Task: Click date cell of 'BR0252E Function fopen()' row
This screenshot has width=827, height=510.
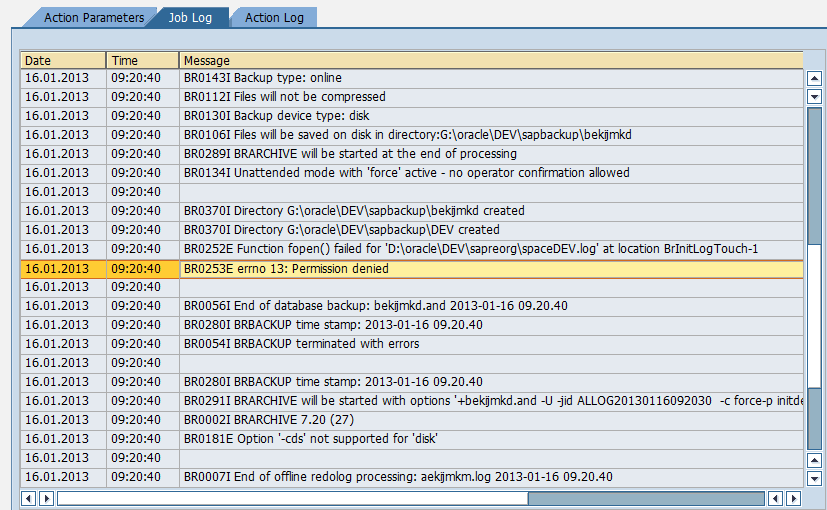Action: coord(63,249)
